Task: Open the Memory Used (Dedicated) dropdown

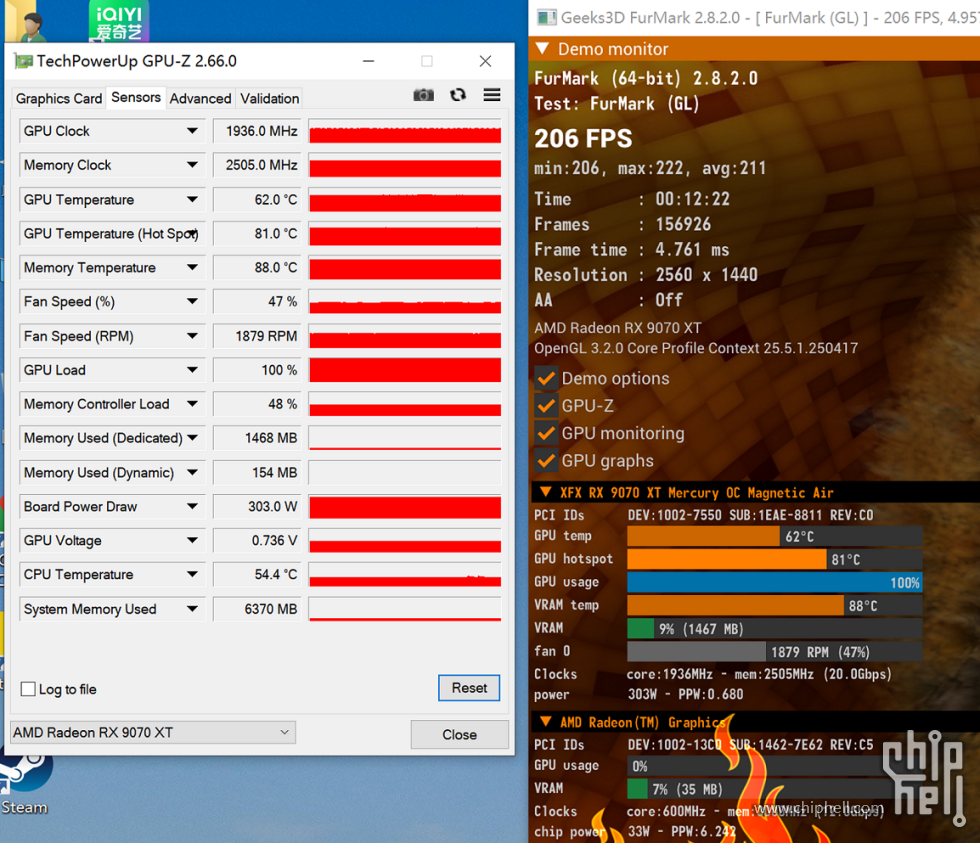Action: point(192,438)
